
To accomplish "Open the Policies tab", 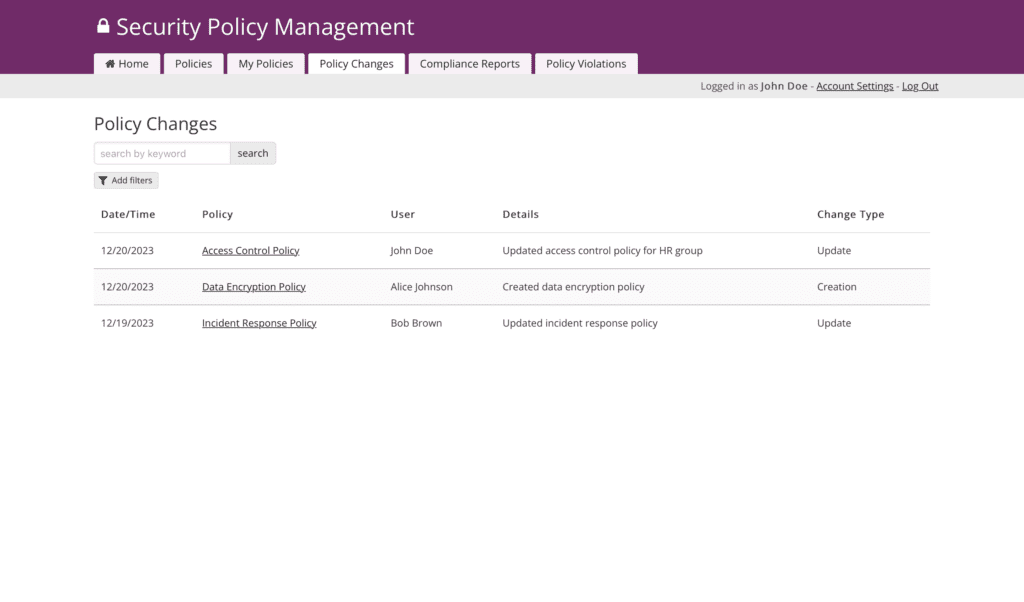I will (x=193, y=64).
